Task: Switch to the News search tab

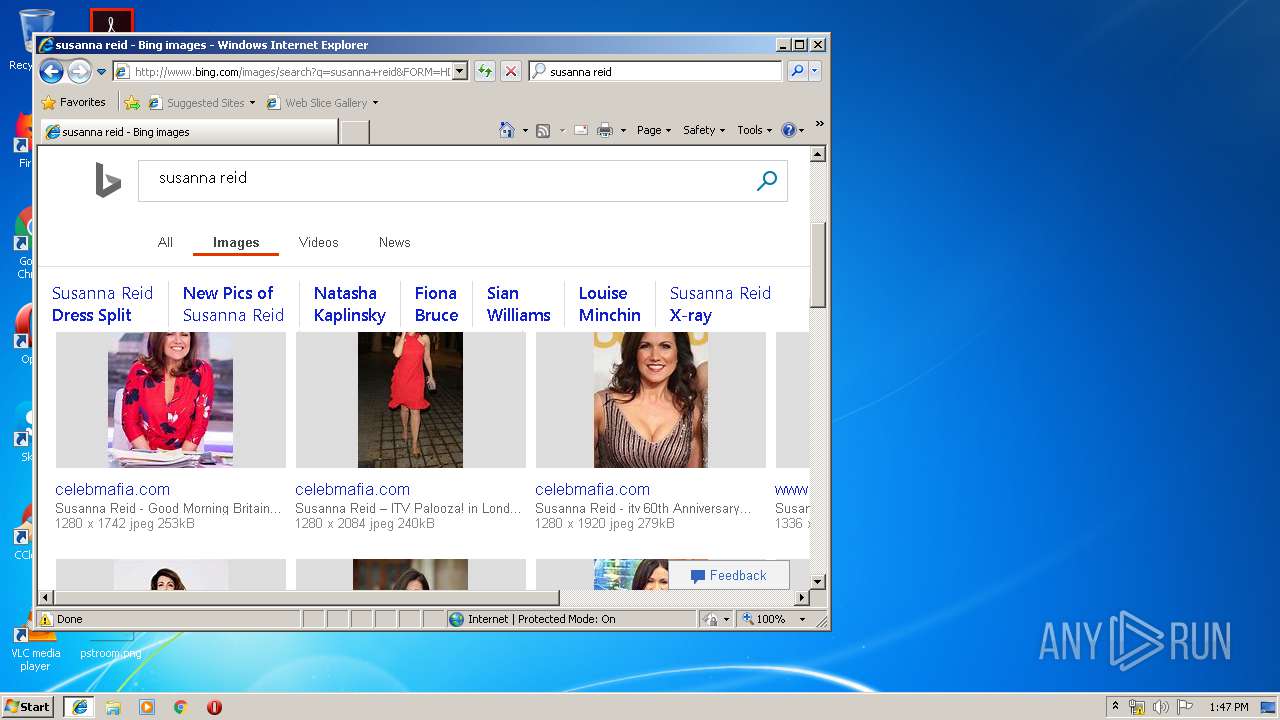Action: 394,242
